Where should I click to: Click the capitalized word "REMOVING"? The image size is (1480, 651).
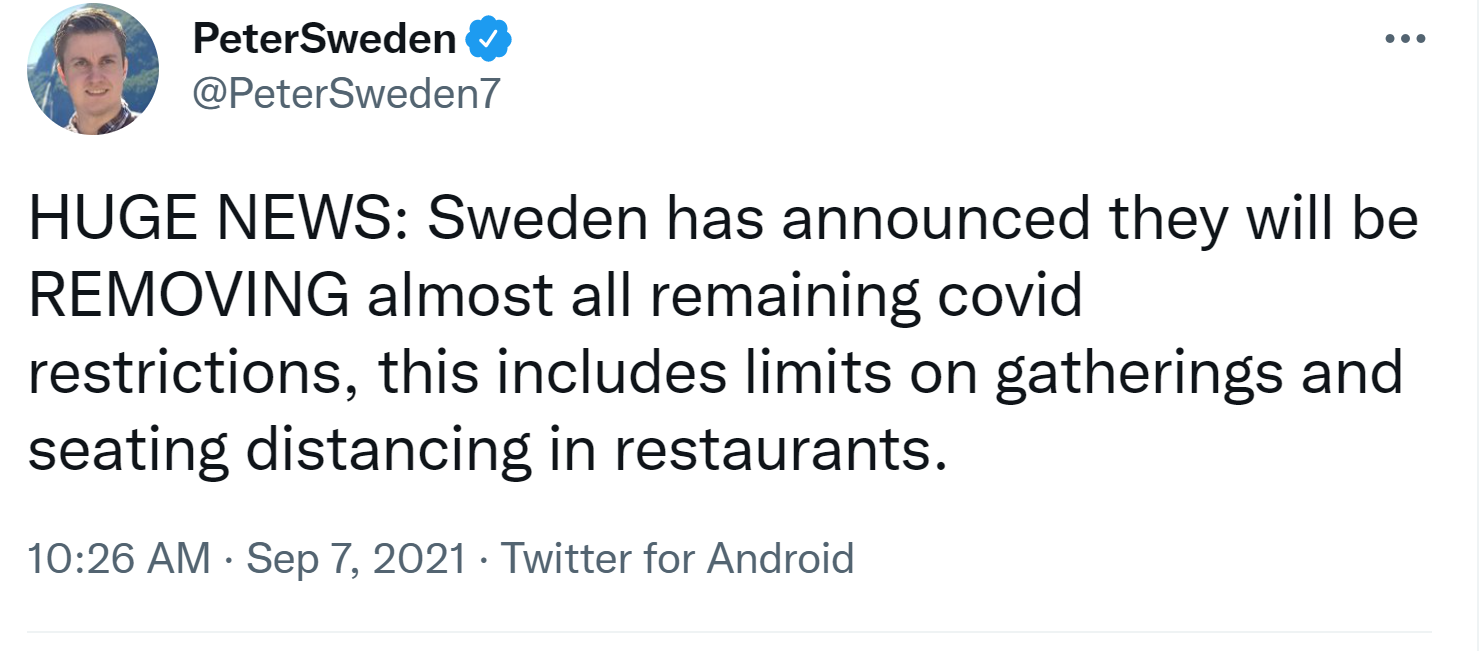(189, 297)
